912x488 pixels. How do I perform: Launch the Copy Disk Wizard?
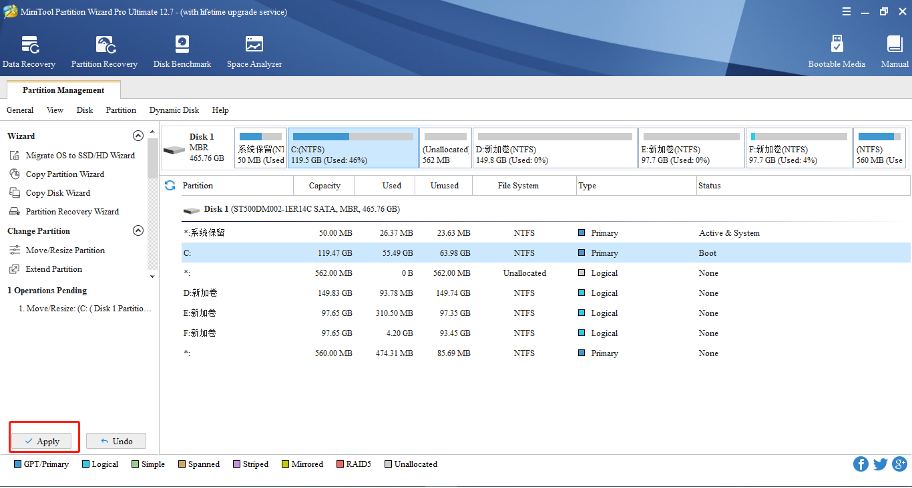pos(50,193)
